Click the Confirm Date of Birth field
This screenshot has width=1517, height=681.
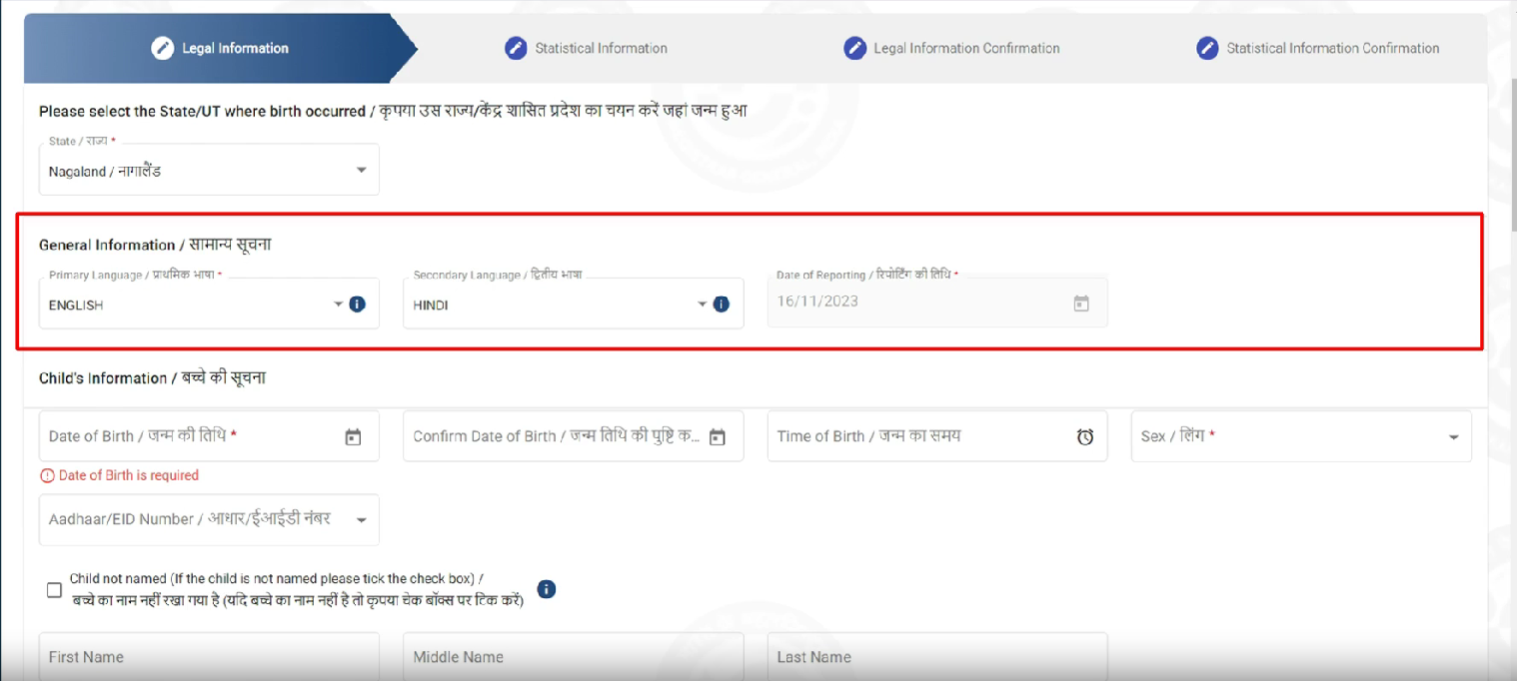point(573,437)
